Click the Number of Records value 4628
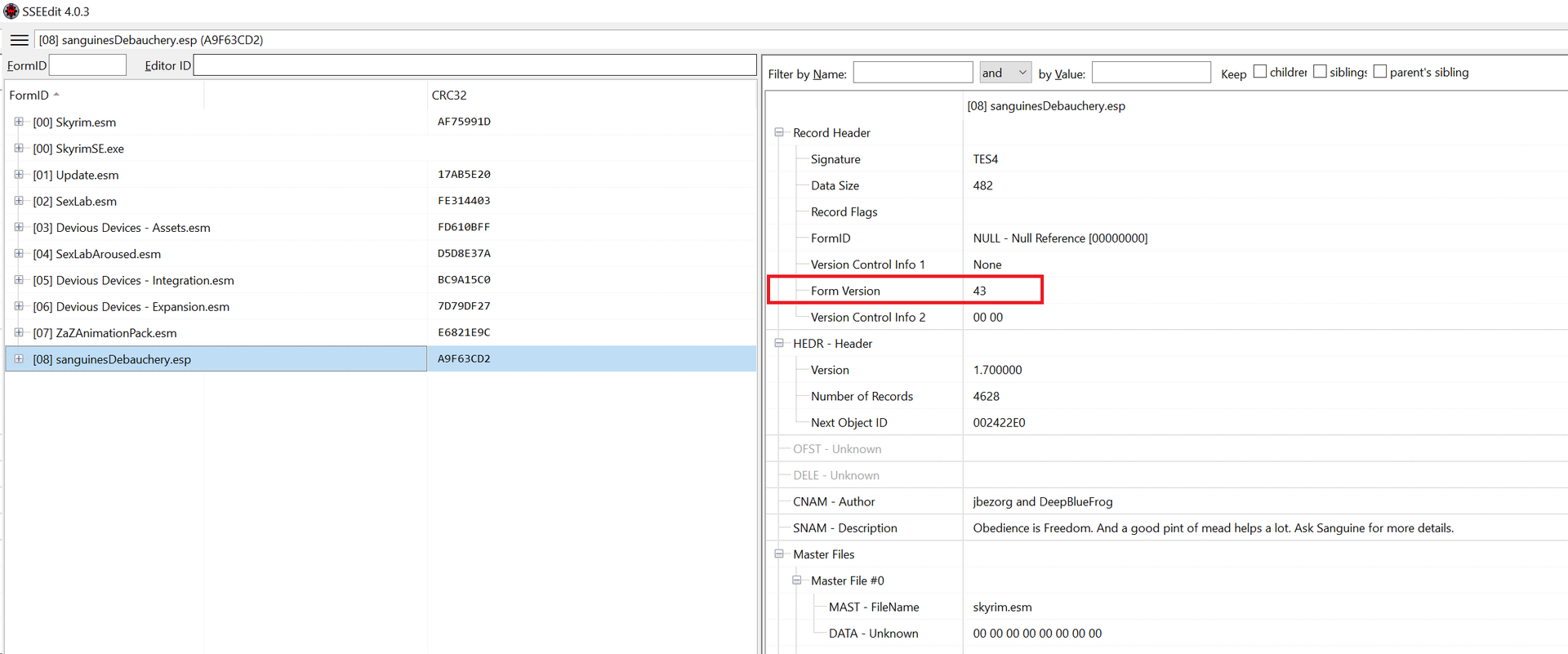 tap(986, 396)
